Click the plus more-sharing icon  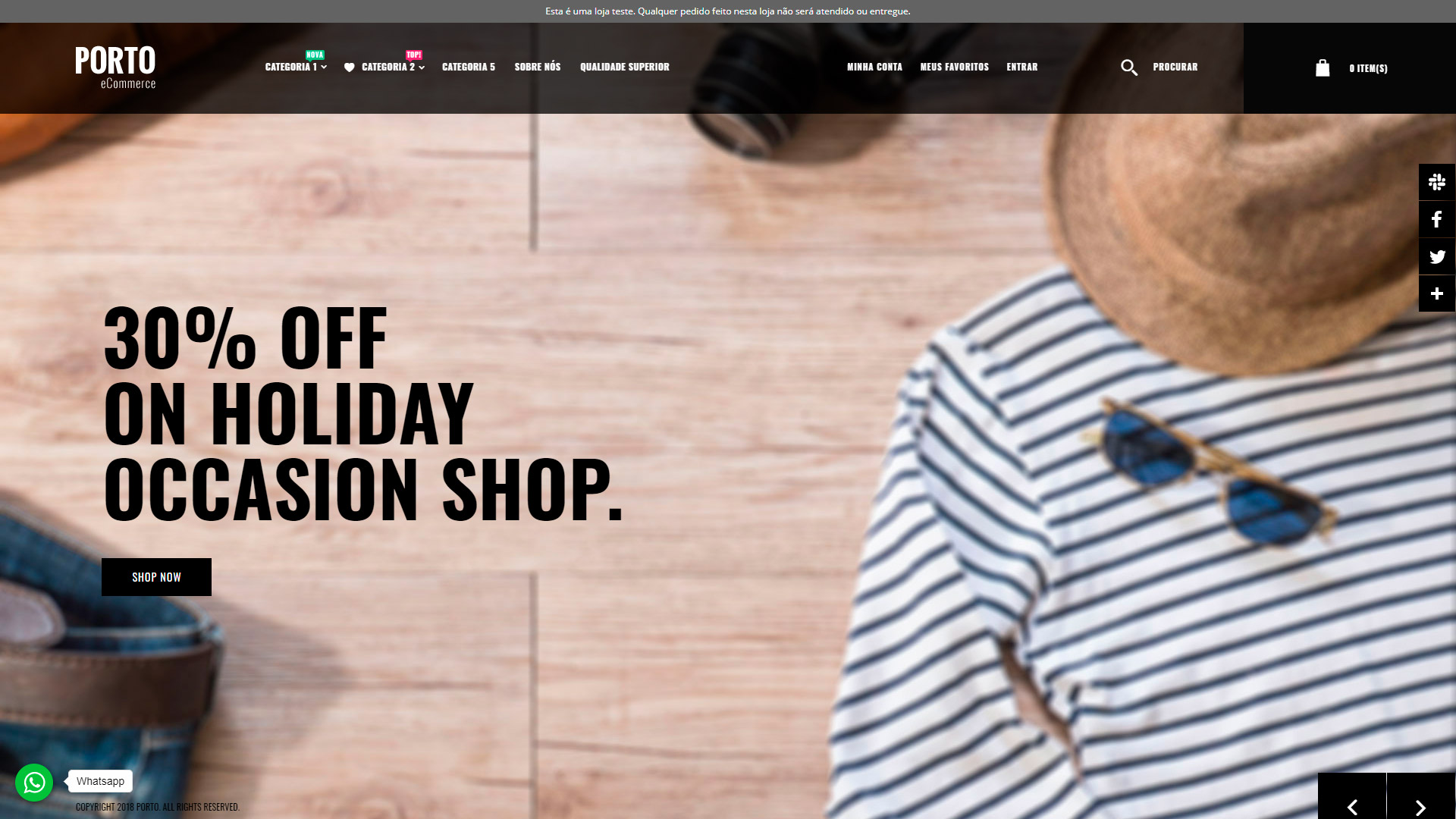[x=1437, y=293]
